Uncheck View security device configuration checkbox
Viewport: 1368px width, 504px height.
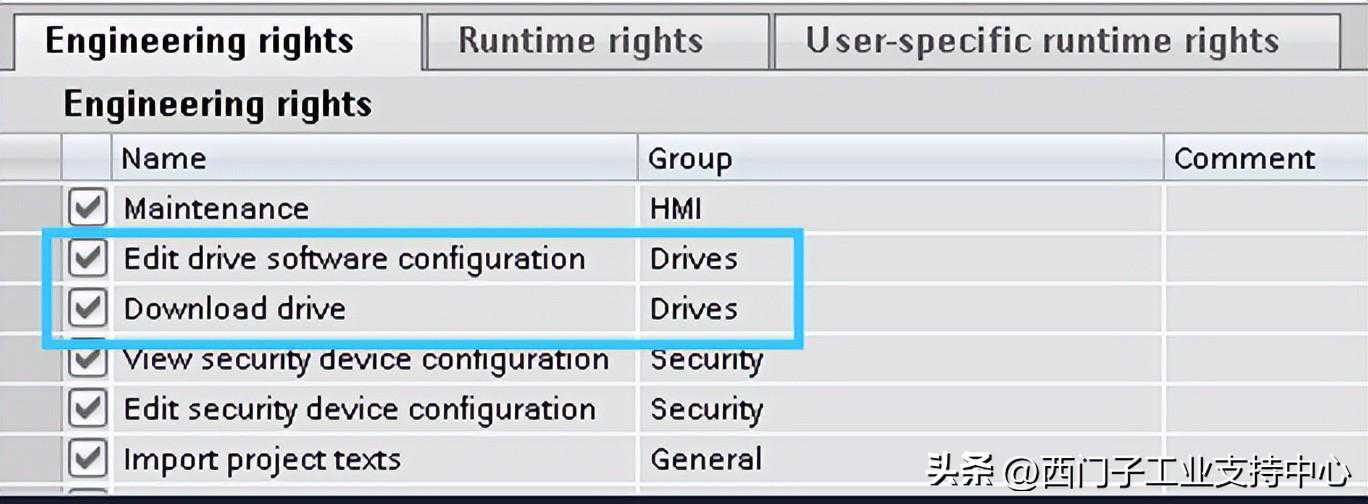[x=89, y=359]
